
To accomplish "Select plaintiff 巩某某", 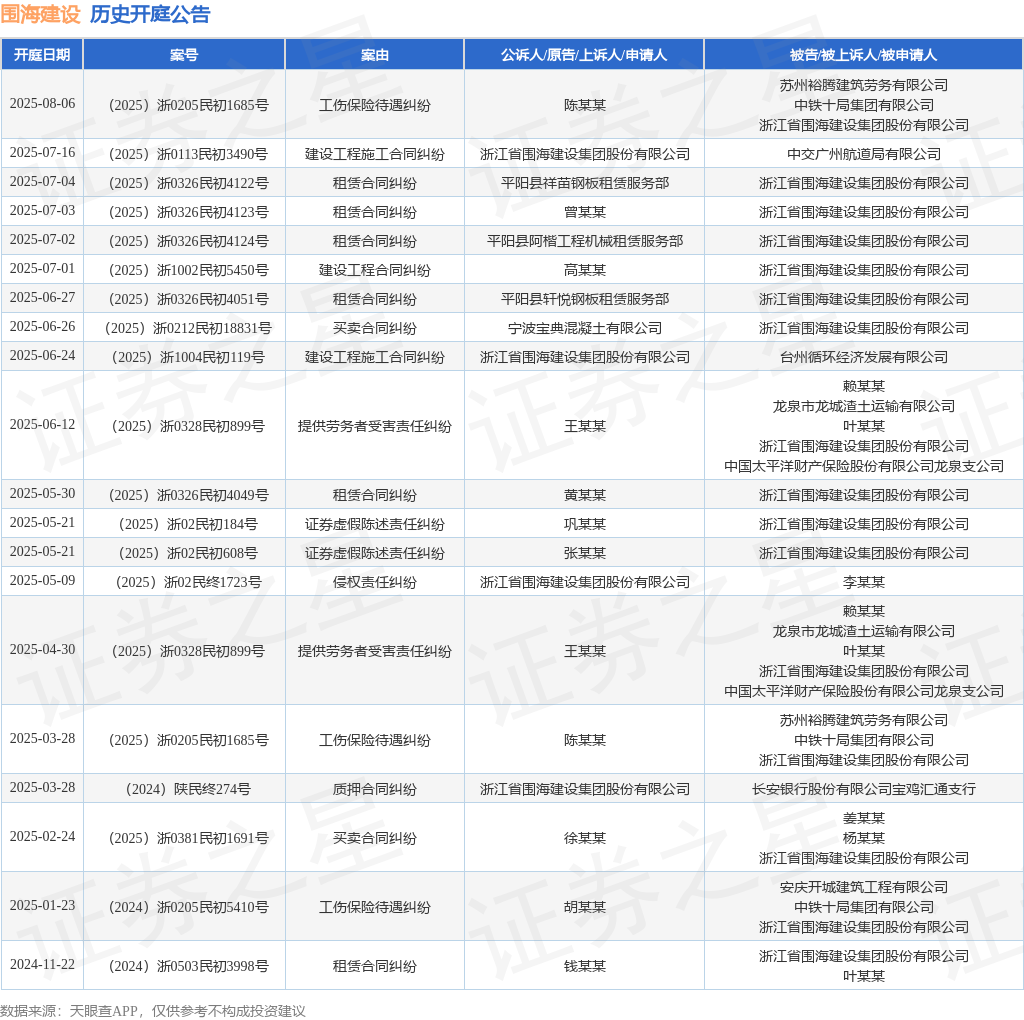I will [584, 524].
